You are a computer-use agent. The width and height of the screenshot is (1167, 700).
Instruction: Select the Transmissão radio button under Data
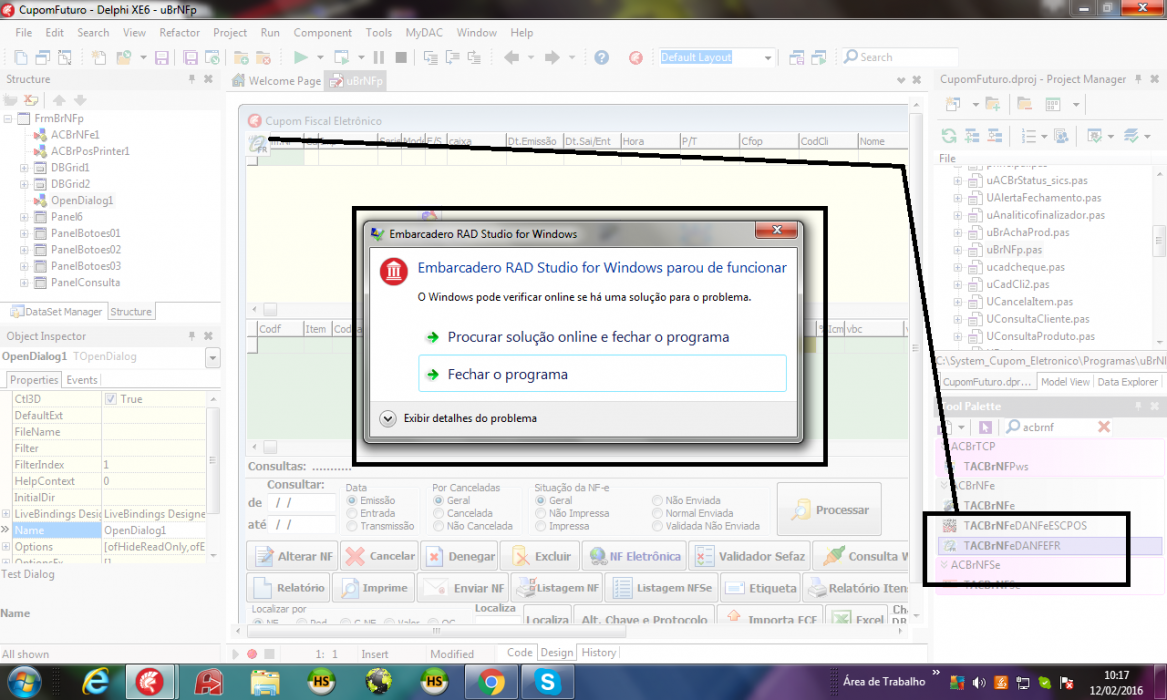click(352, 526)
